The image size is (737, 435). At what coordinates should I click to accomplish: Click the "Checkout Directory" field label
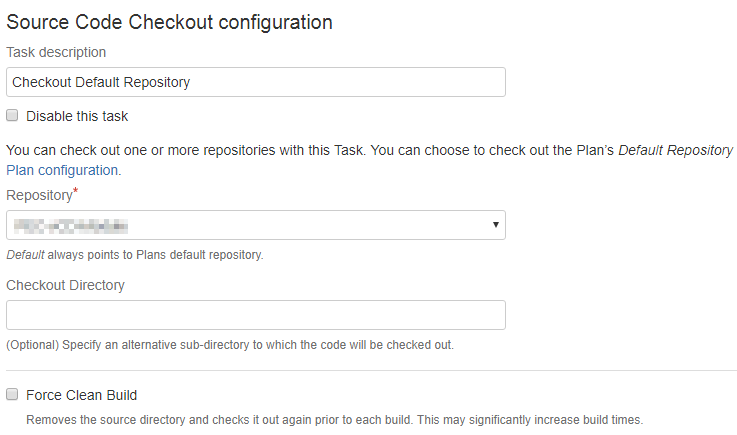pyautogui.click(x=65, y=285)
